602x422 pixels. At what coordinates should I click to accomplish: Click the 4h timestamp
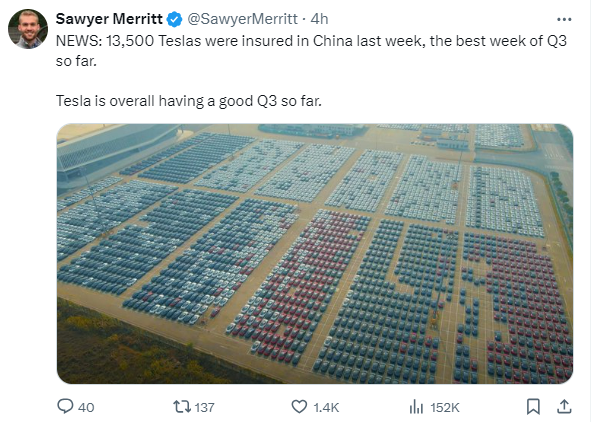319,19
